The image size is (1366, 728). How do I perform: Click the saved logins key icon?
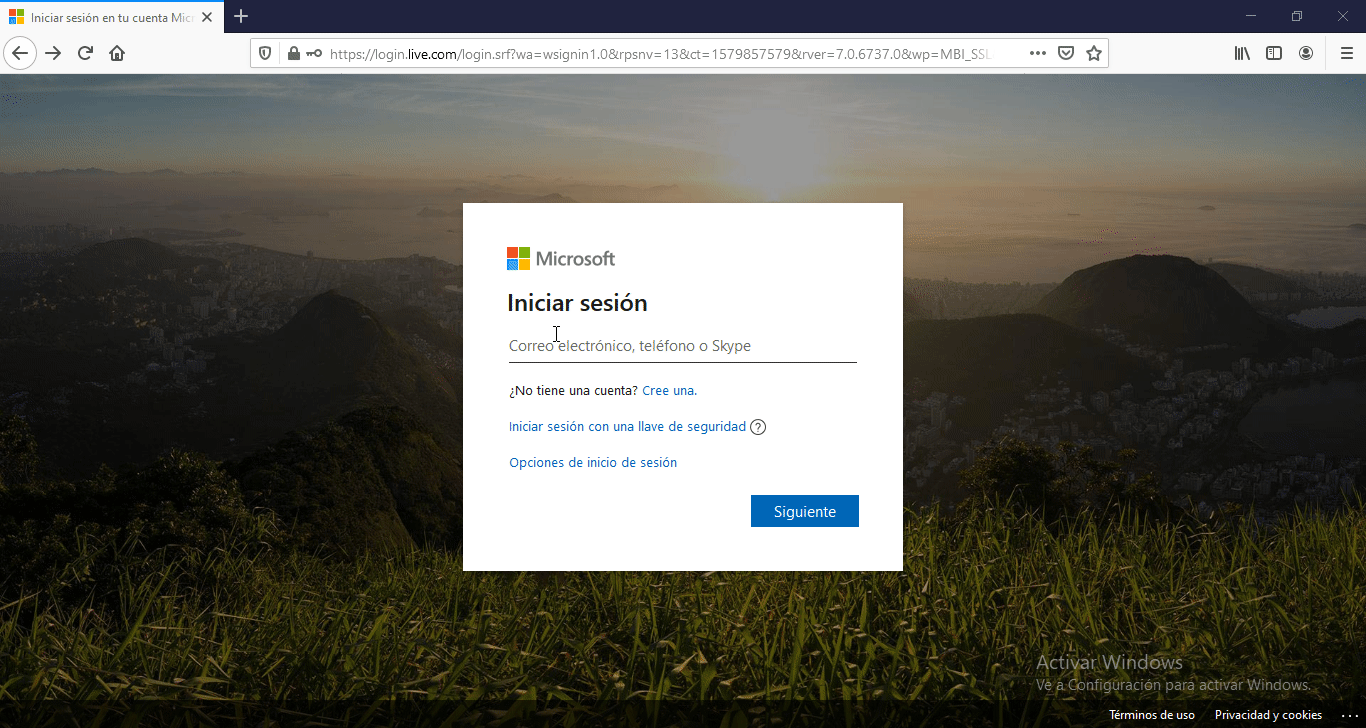314,53
